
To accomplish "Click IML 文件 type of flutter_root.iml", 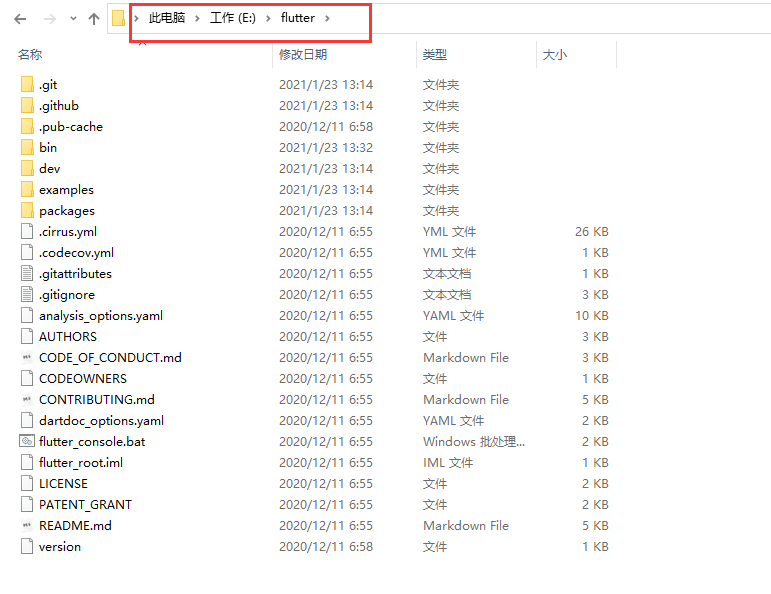I will 448,462.
